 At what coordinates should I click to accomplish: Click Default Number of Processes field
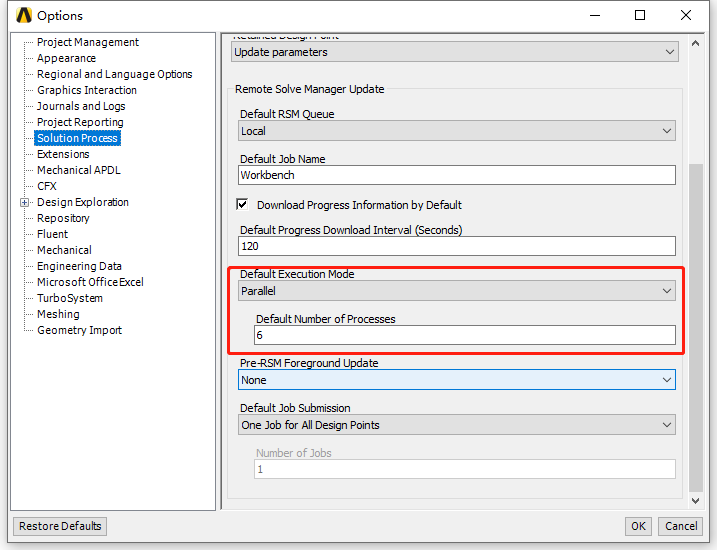coord(465,335)
